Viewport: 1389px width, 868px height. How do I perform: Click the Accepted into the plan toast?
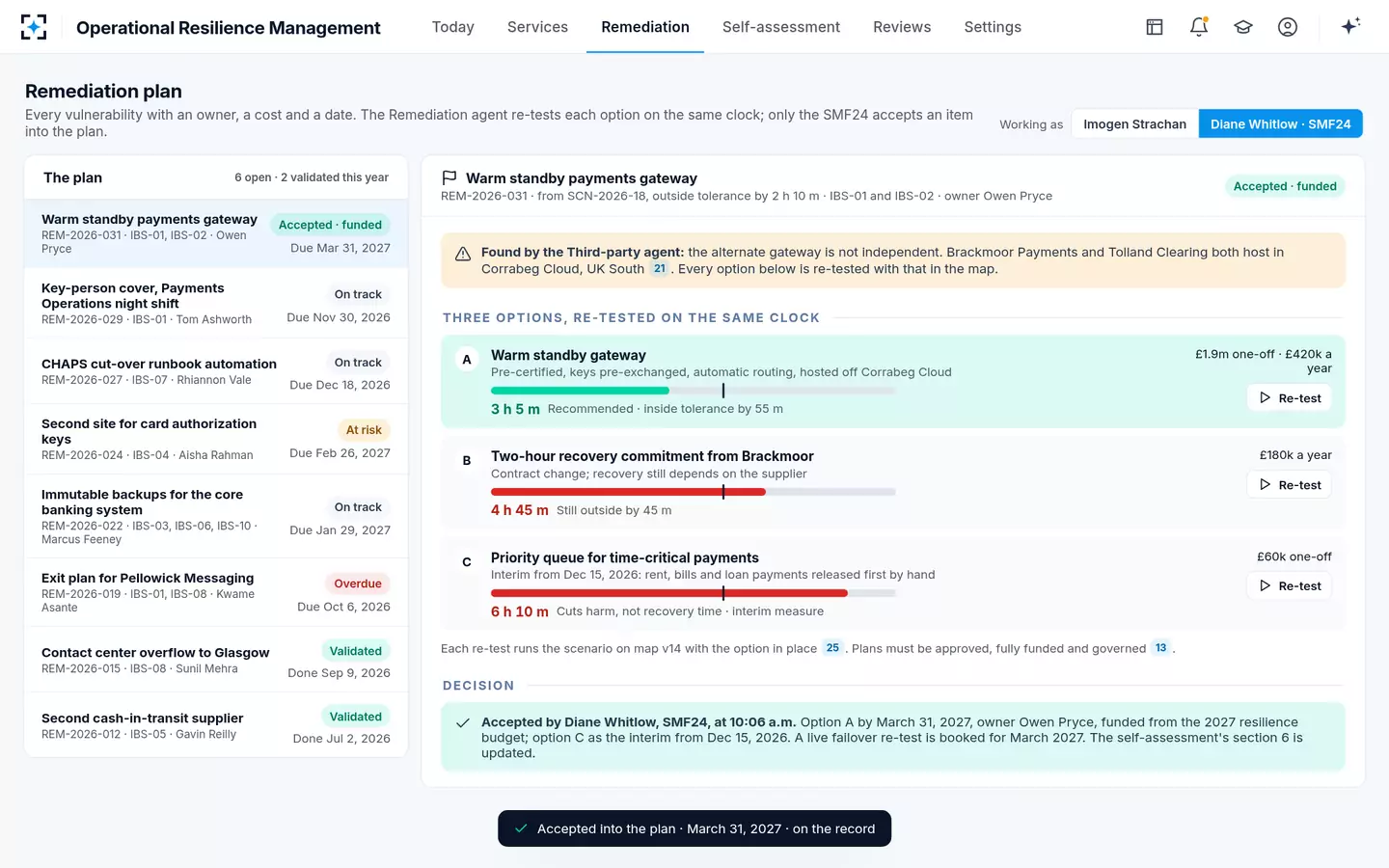click(694, 828)
